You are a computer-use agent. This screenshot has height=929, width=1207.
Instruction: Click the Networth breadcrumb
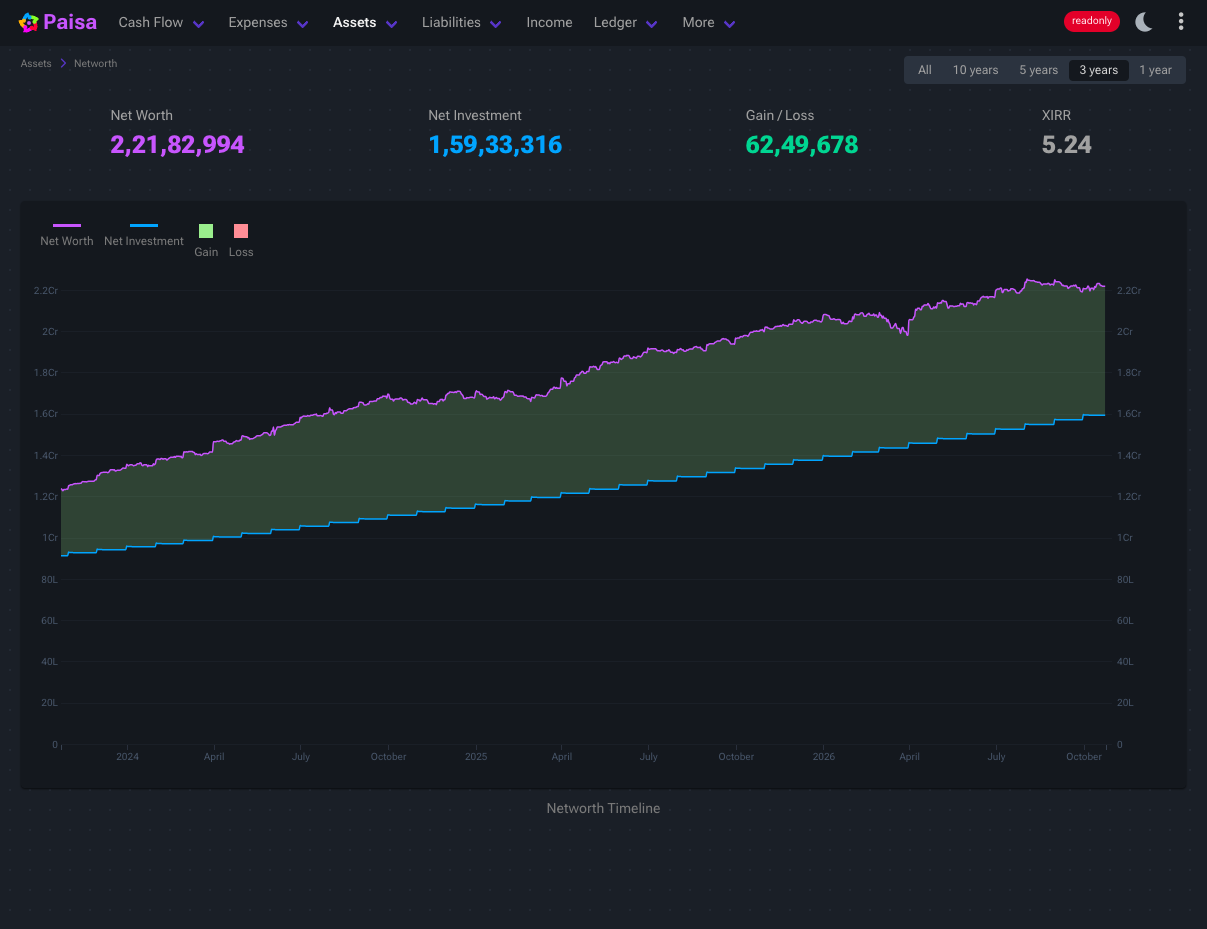[x=96, y=64]
